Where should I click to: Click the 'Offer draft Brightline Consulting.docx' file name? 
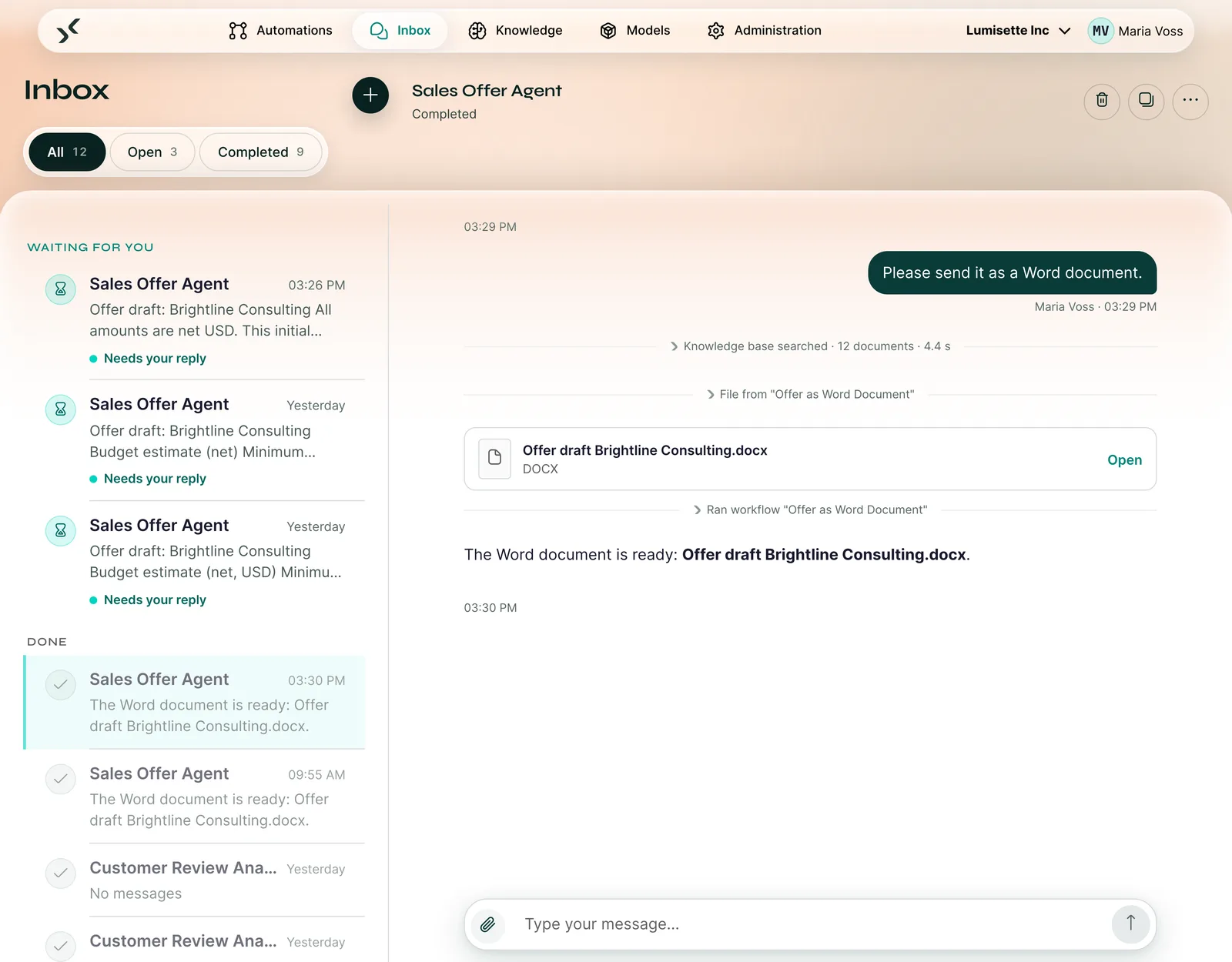(x=644, y=450)
